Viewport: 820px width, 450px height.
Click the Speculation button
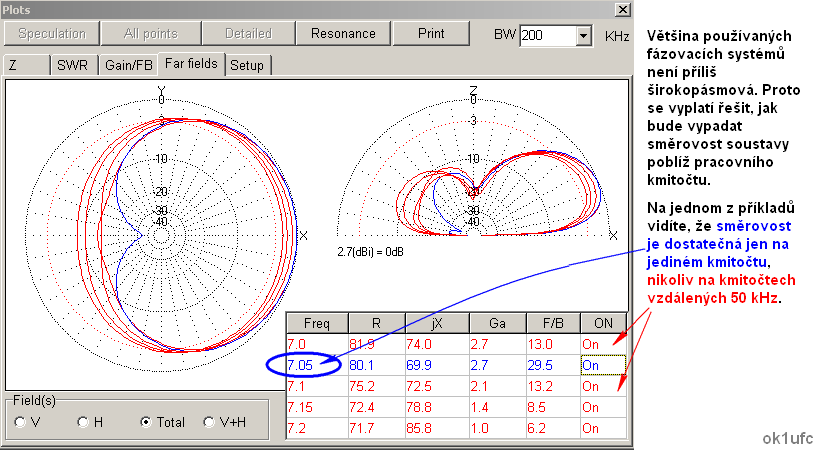52,33
